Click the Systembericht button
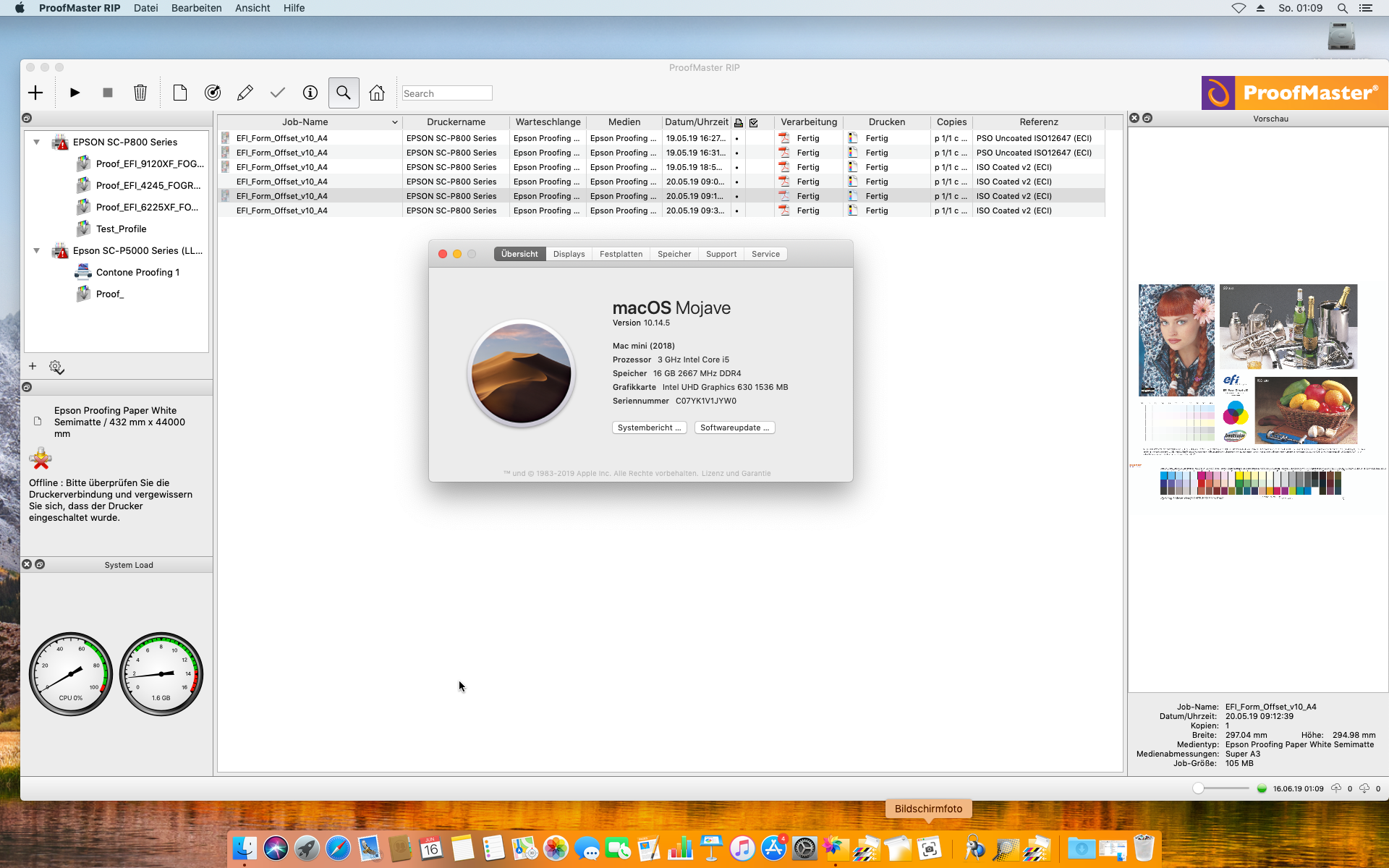Screen dimensions: 1389x868 click(x=649, y=427)
